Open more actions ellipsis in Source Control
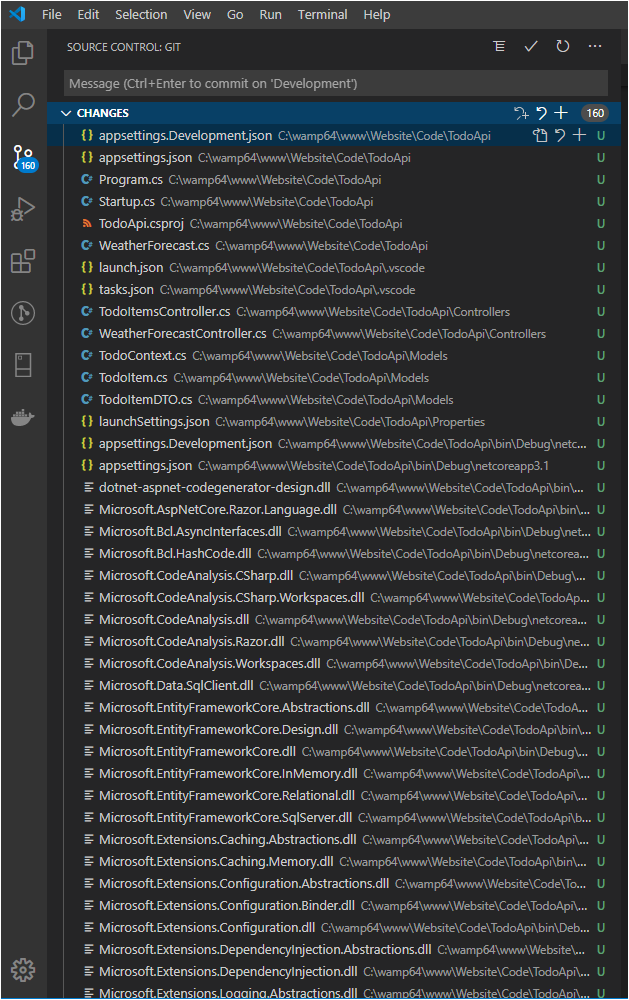The image size is (629, 1000). [x=595, y=46]
